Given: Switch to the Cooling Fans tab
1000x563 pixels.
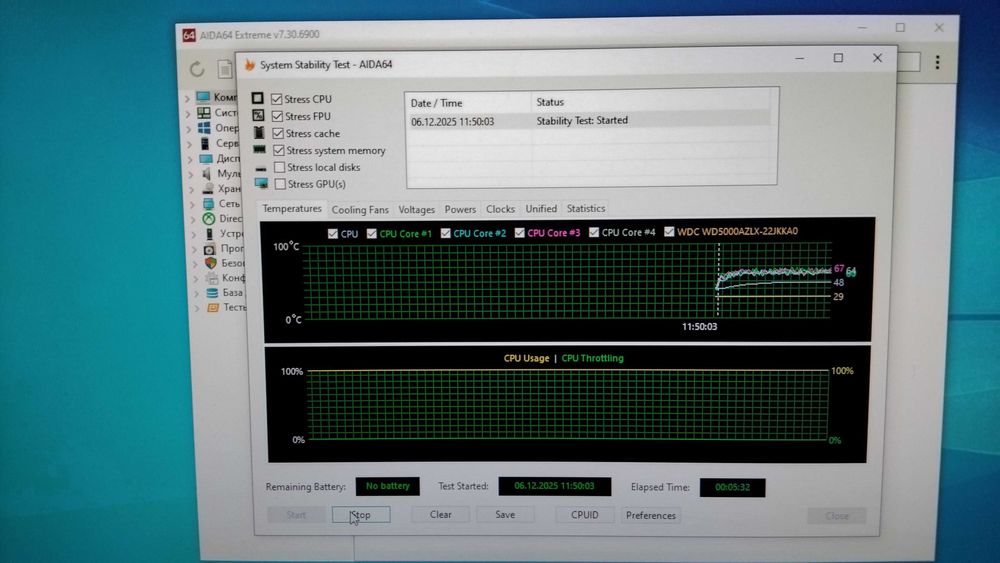Looking at the screenshot, I should click(360, 210).
